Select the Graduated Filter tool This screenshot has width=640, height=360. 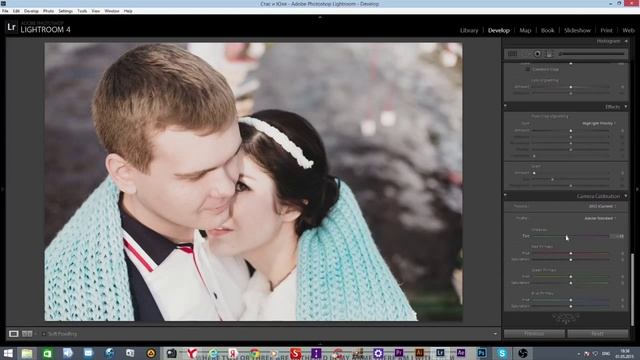tap(549, 54)
